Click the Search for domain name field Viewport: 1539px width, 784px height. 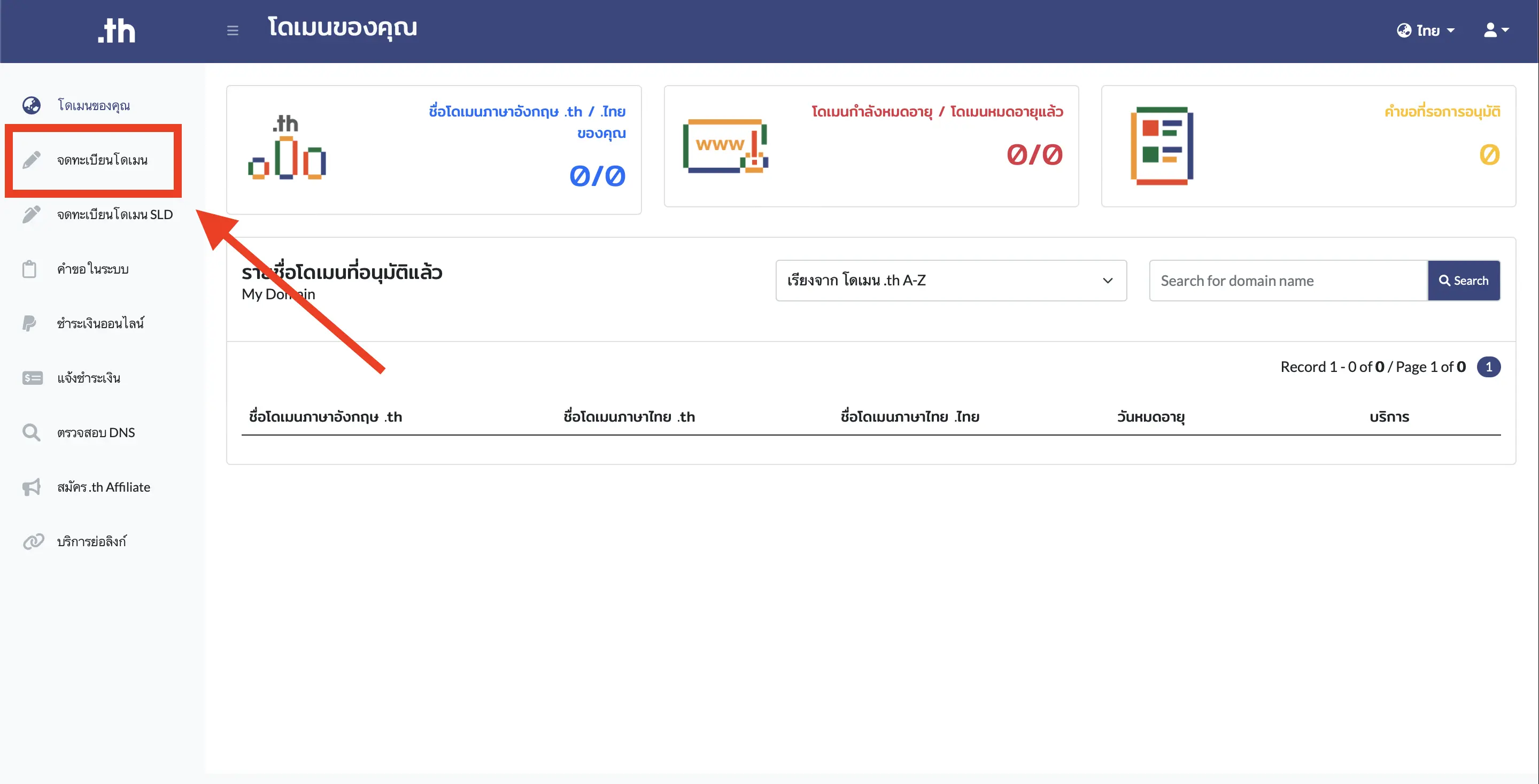[x=1287, y=280]
